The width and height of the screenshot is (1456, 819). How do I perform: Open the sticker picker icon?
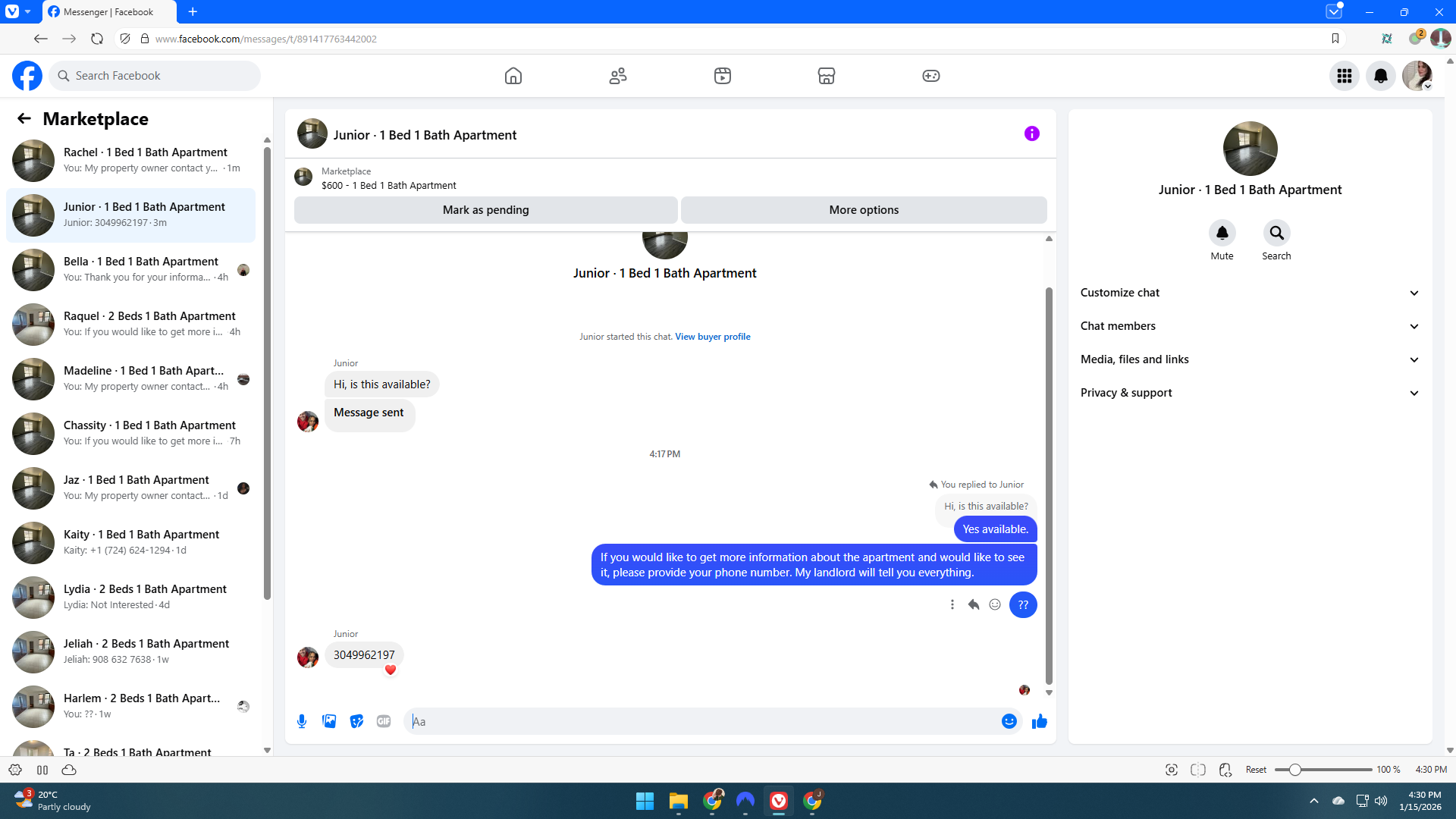click(356, 721)
